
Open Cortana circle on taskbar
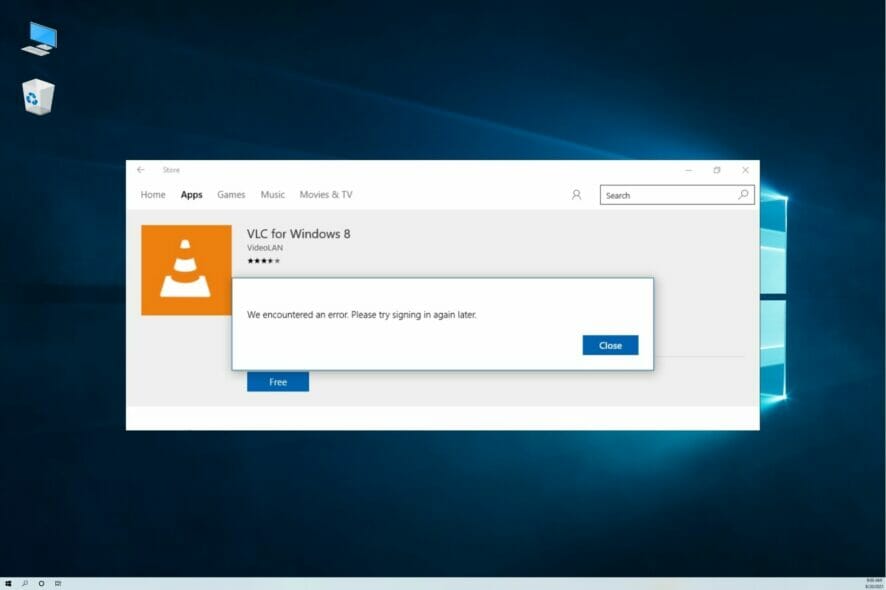[x=41, y=583]
